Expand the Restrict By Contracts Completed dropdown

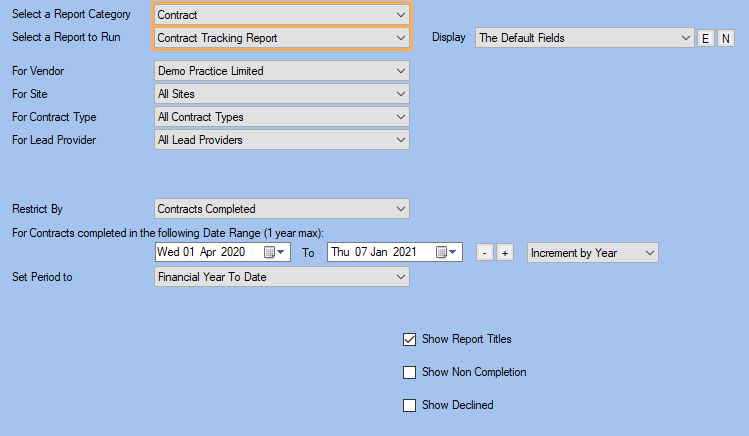[x=282, y=209]
